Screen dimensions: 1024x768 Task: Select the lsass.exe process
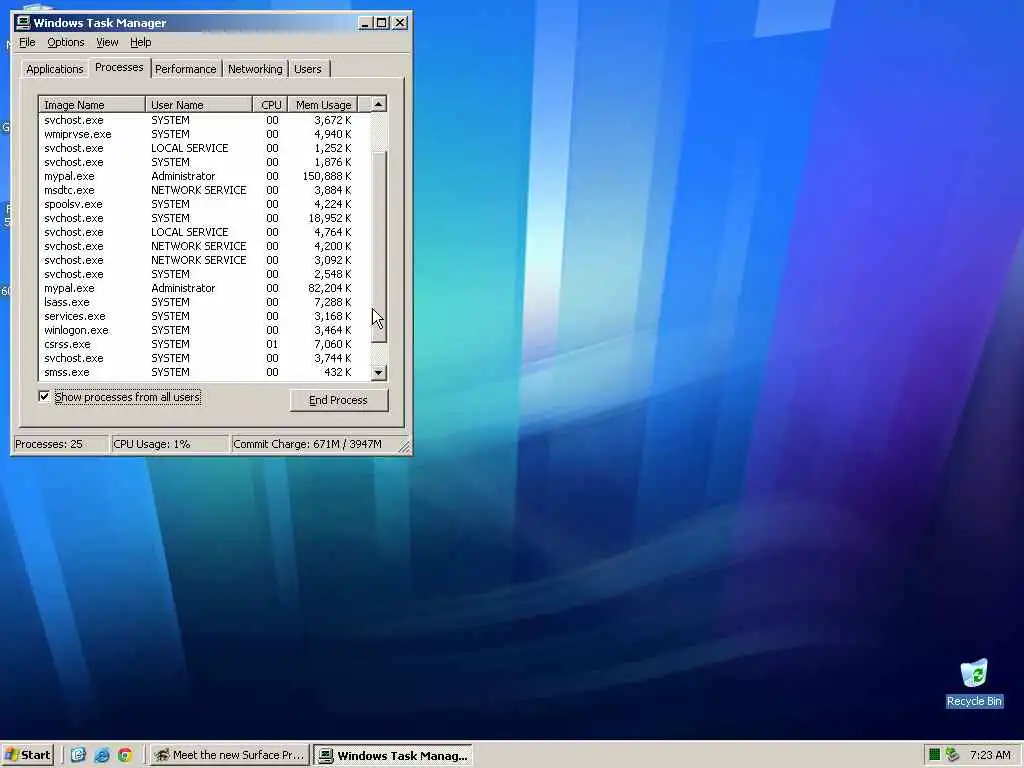point(204,302)
